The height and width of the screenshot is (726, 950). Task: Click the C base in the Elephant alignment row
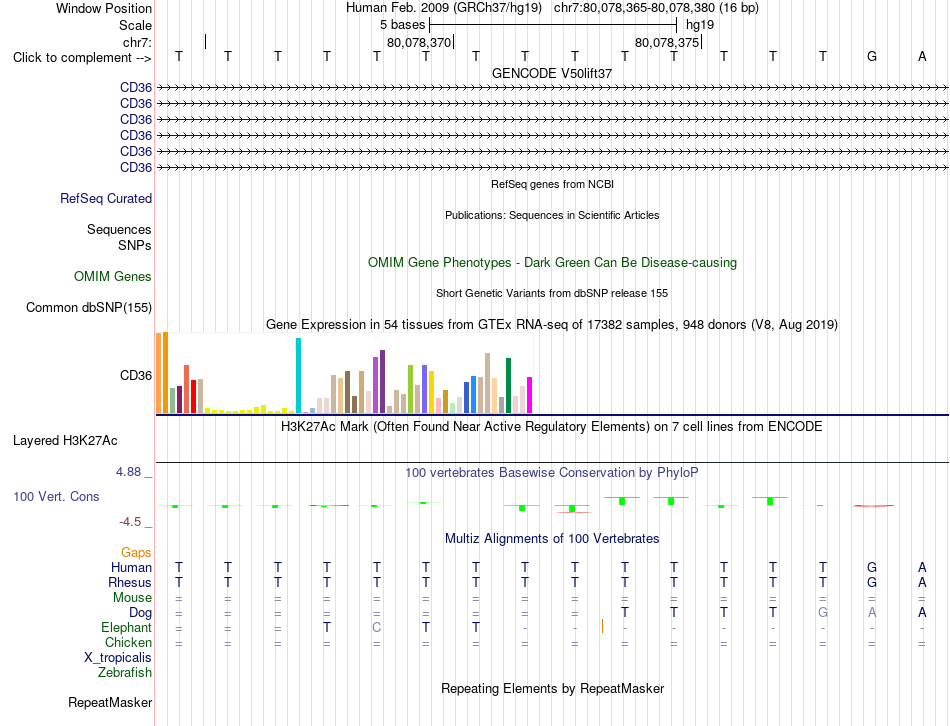pos(377,627)
